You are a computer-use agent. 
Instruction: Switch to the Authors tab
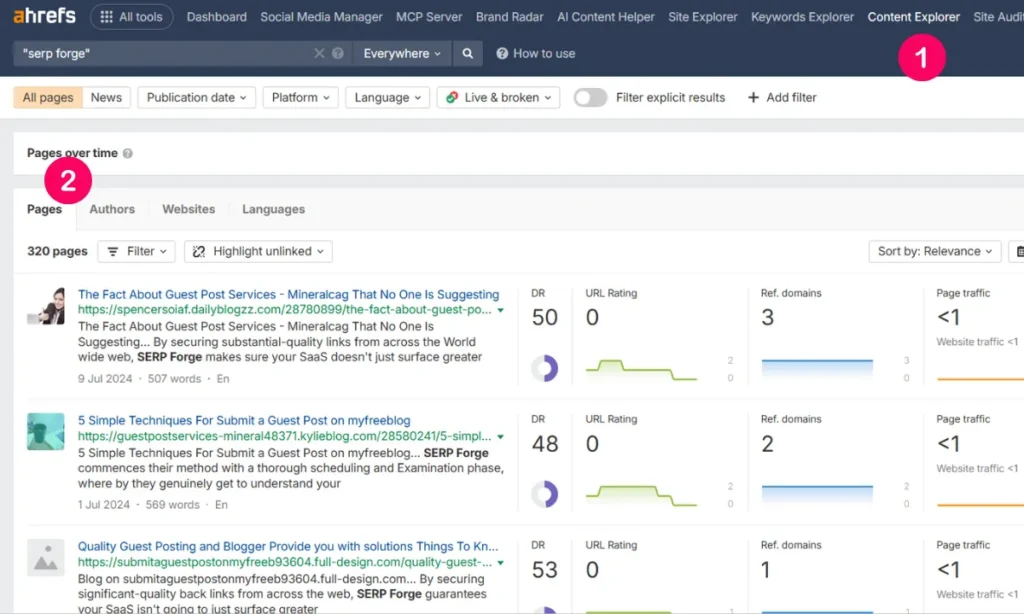[x=112, y=210]
